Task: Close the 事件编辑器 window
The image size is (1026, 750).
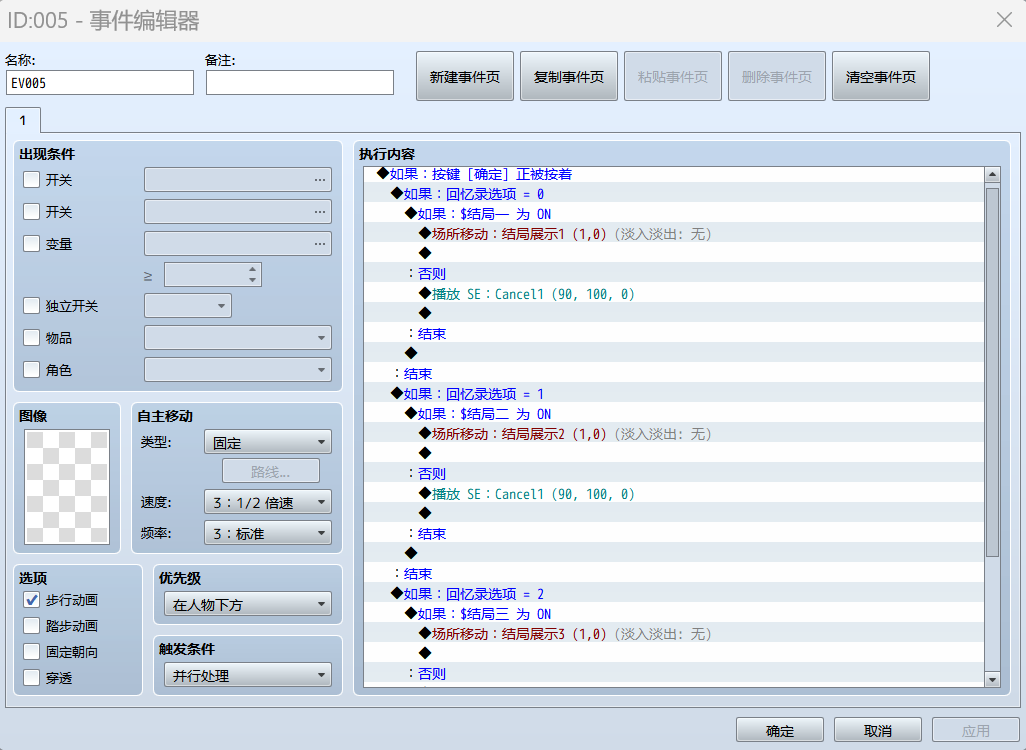Action: pyautogui.click(x=1004, y=20)
